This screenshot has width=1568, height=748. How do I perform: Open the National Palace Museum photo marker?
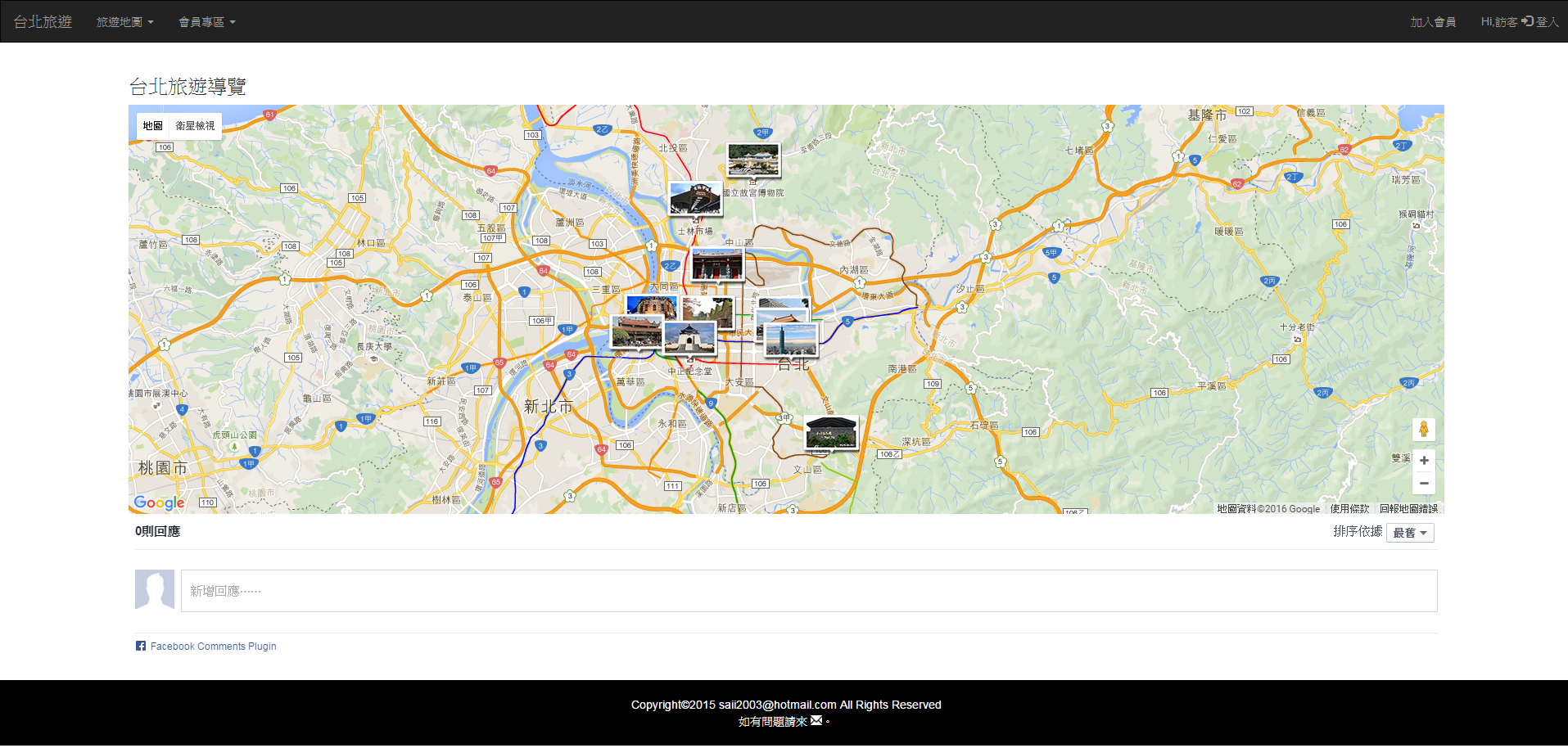click(x=753, y=160)
